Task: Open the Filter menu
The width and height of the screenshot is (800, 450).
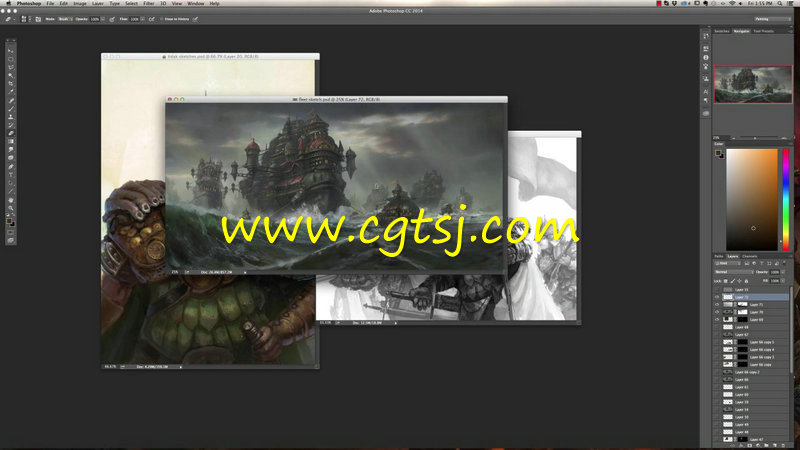Action: point(148,4)
